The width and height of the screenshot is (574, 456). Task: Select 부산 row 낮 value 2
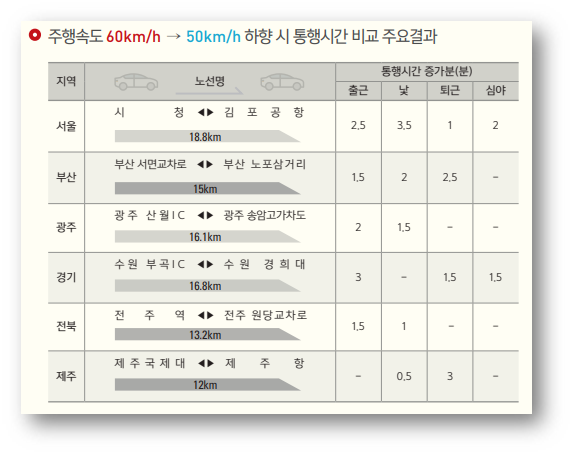(x=404, y=177)
